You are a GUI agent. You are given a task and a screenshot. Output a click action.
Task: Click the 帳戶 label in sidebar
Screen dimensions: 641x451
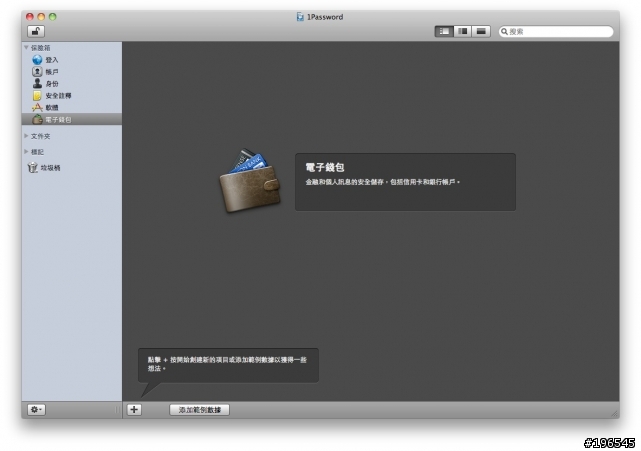tap(52, 72)
